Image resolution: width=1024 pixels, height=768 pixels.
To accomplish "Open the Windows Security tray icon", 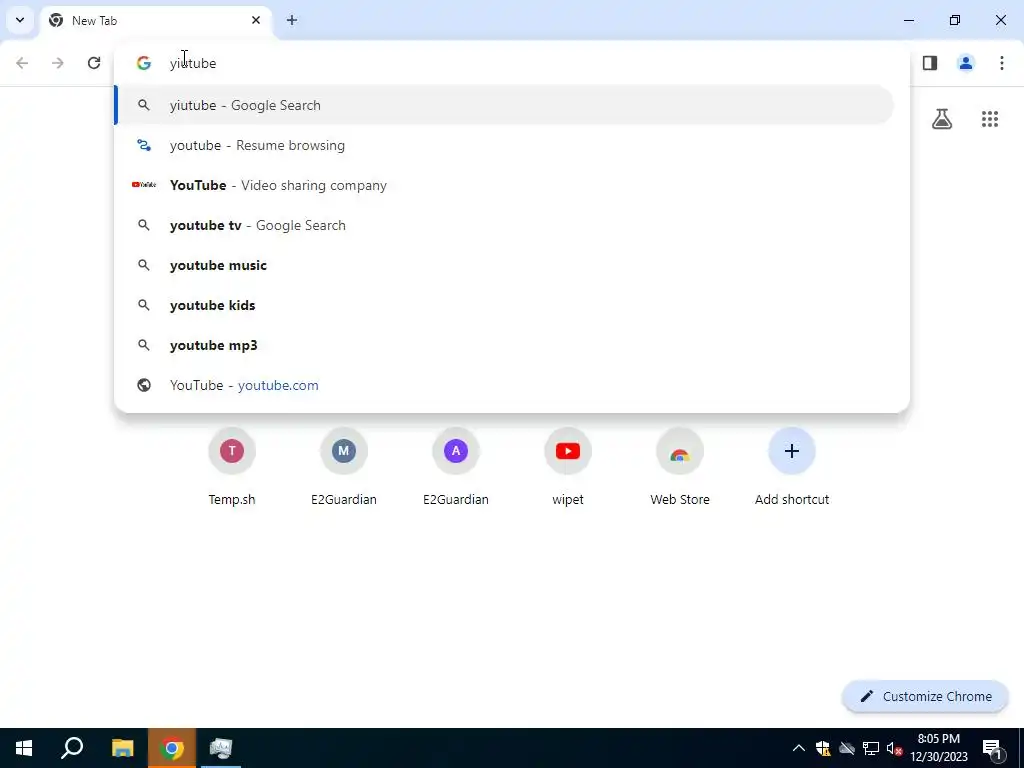I will (823, 748).
